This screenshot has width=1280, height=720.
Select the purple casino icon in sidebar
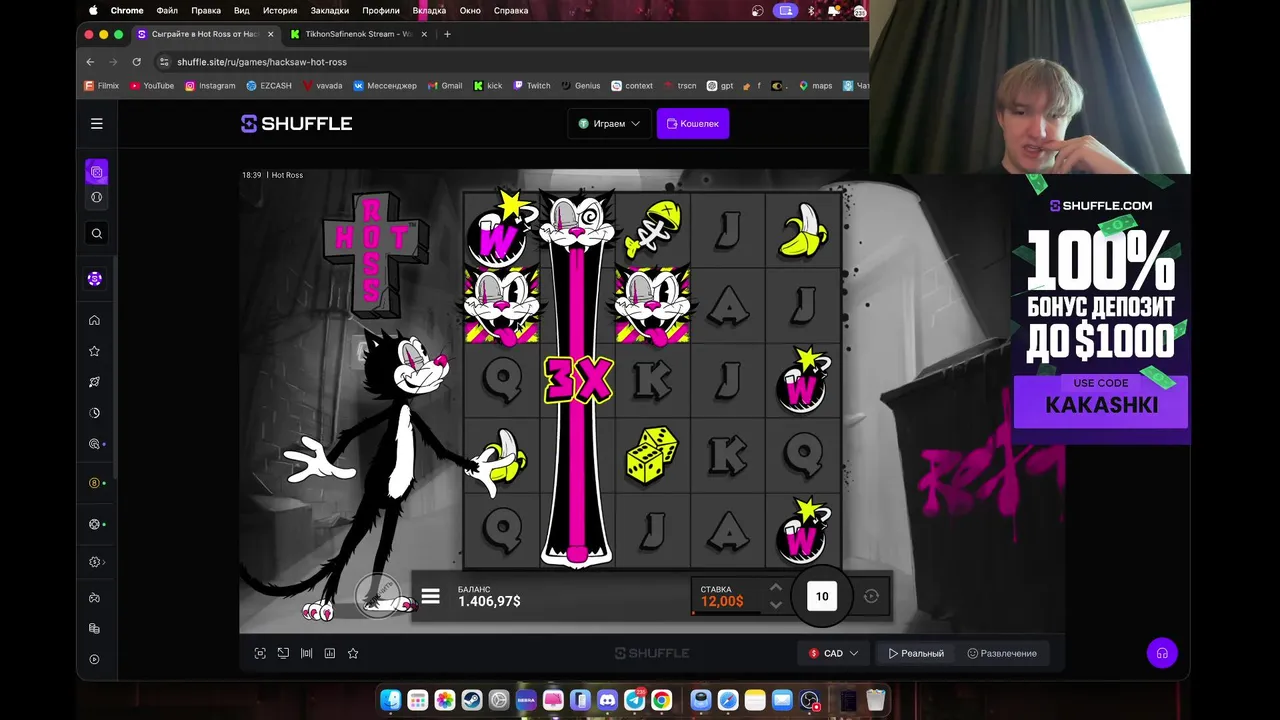pos(97,172)
